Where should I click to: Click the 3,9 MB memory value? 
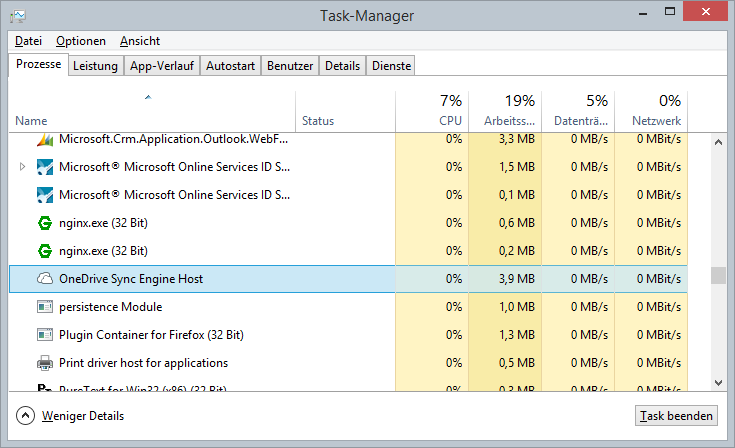(517, 279)
